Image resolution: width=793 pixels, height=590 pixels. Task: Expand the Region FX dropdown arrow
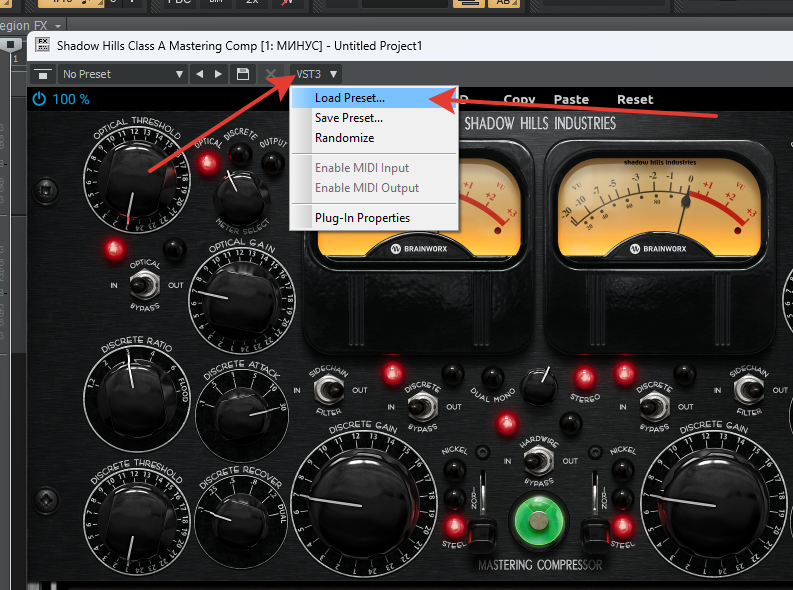pyautogui.click(x=58, y=26)
